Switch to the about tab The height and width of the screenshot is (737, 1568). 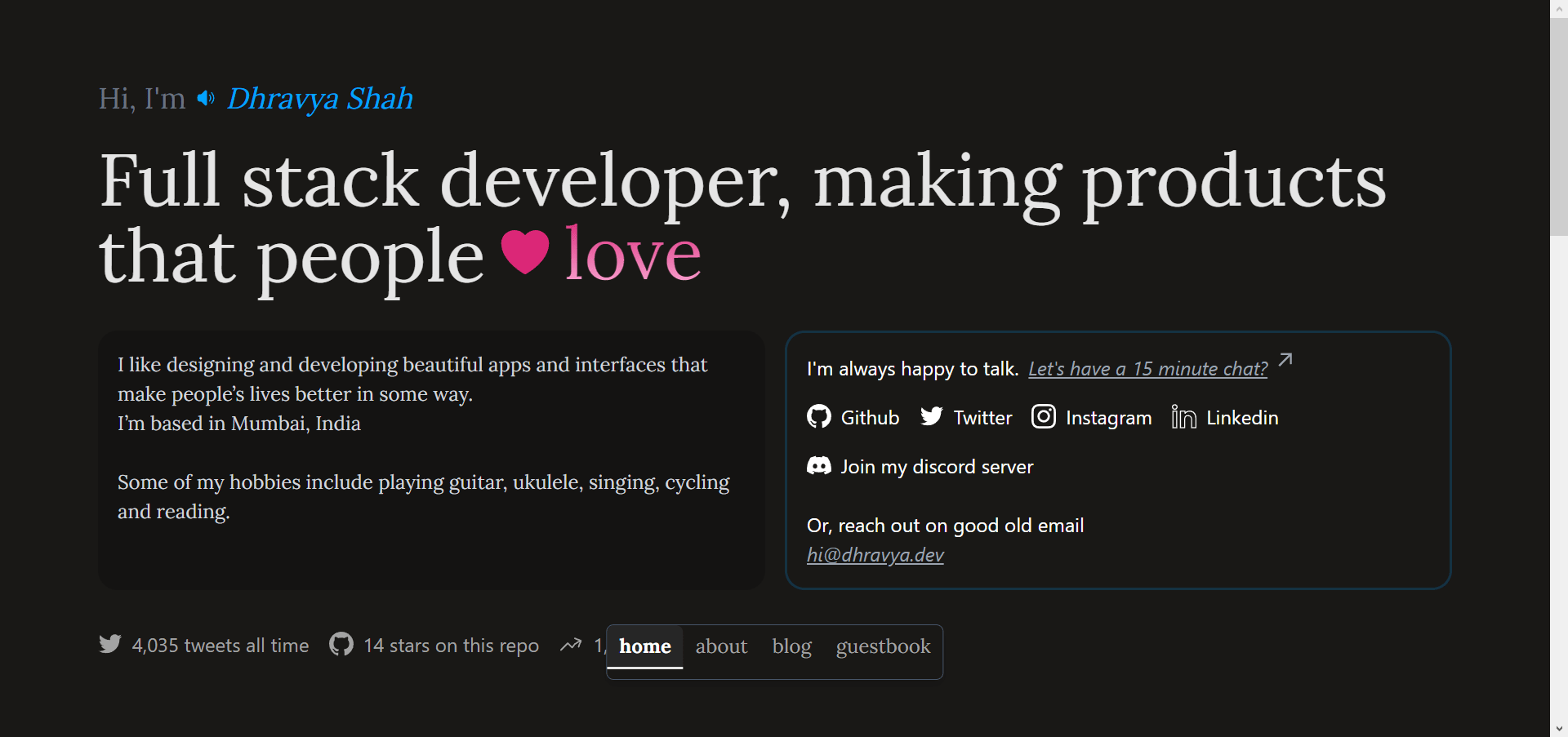721,646
